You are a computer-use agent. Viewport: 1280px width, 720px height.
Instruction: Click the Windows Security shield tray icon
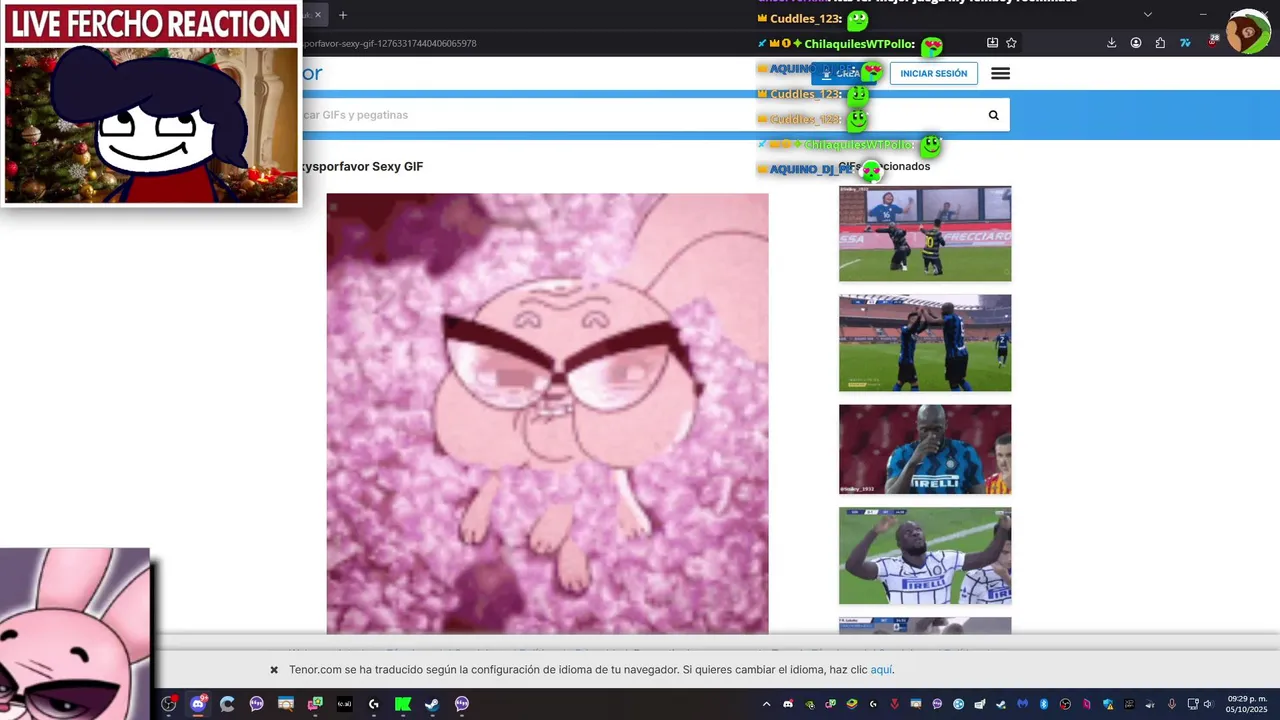(1108, 704)
